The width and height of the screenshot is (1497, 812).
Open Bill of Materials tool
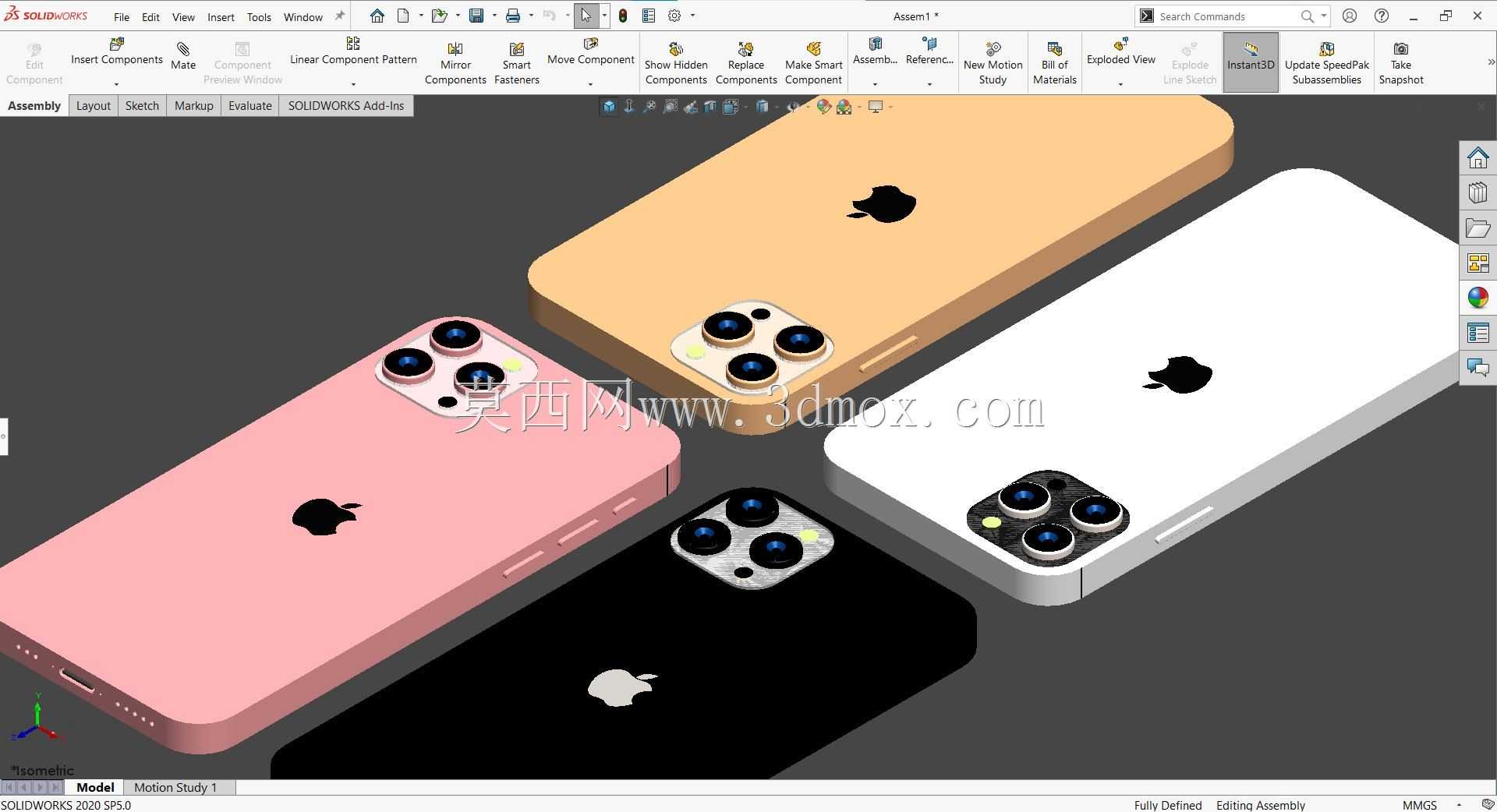1055,63
